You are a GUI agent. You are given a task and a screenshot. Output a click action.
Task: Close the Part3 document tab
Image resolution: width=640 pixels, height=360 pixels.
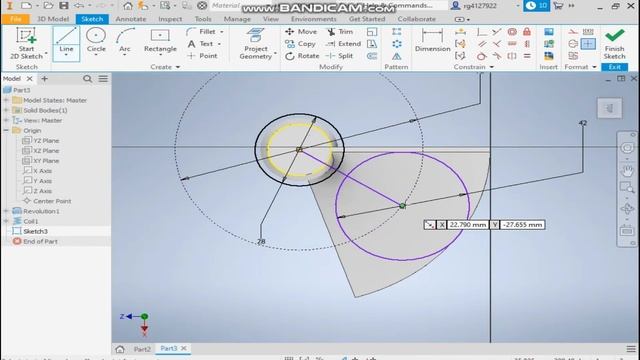coord(184,348)
